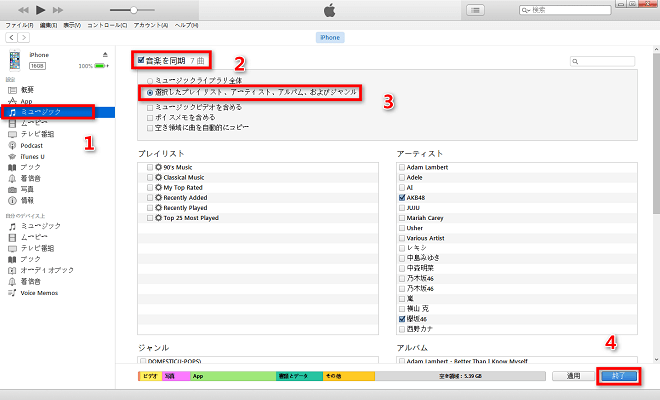Select the selected playlists, artists radio button
This screenshot has height=400, width=660.
(x=150, y=93)
